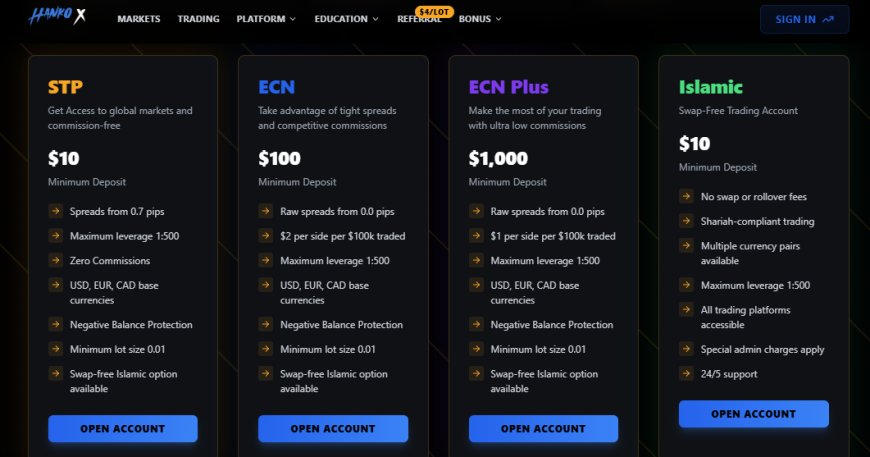Go to the Markets menu item

point(139,19)
